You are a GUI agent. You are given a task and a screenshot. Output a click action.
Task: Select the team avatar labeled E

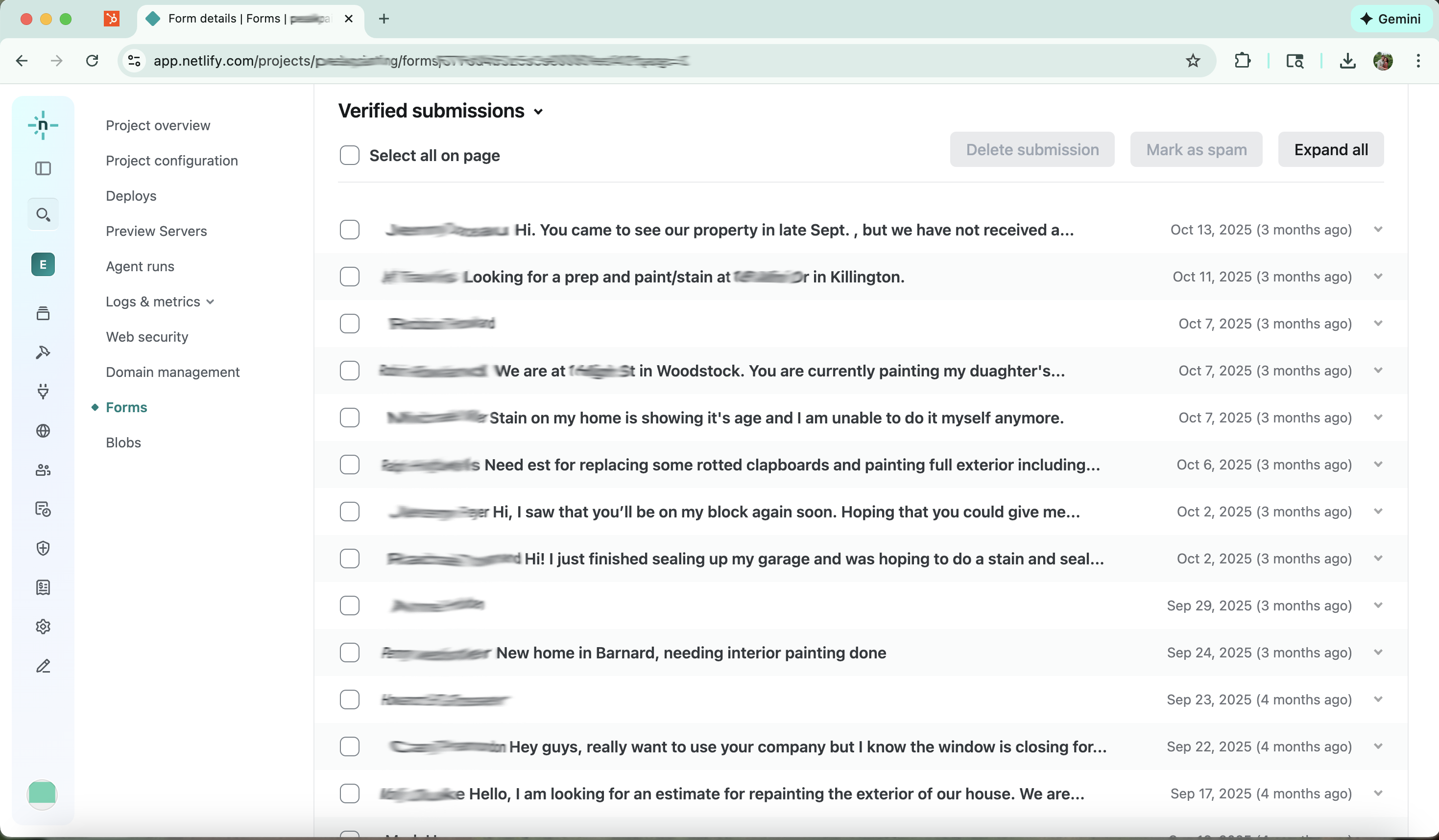(43, 264)
